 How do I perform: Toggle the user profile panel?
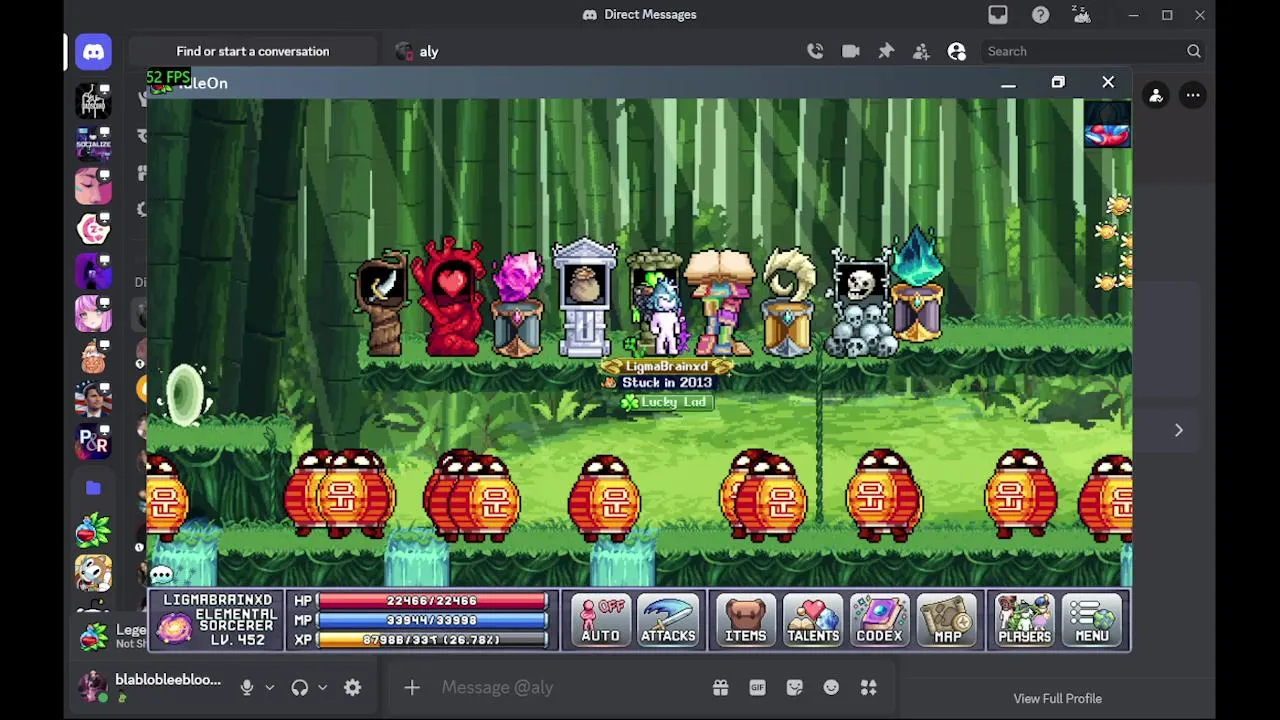coord(957,51)
